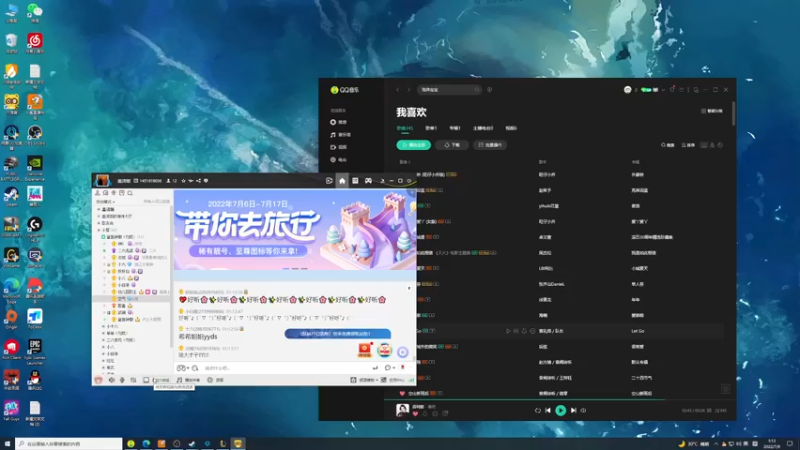Image resolution: width=800 pixels, height=450 pixels.
Task: Toggle the loop mode icon in player bar
Action: 537,410
